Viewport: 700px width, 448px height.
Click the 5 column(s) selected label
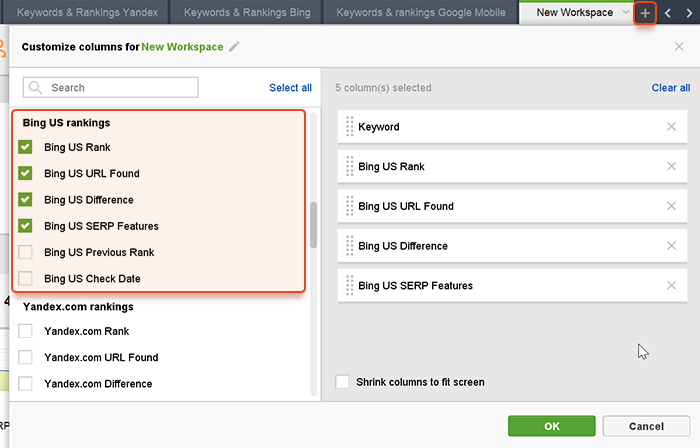coord(383,88)
